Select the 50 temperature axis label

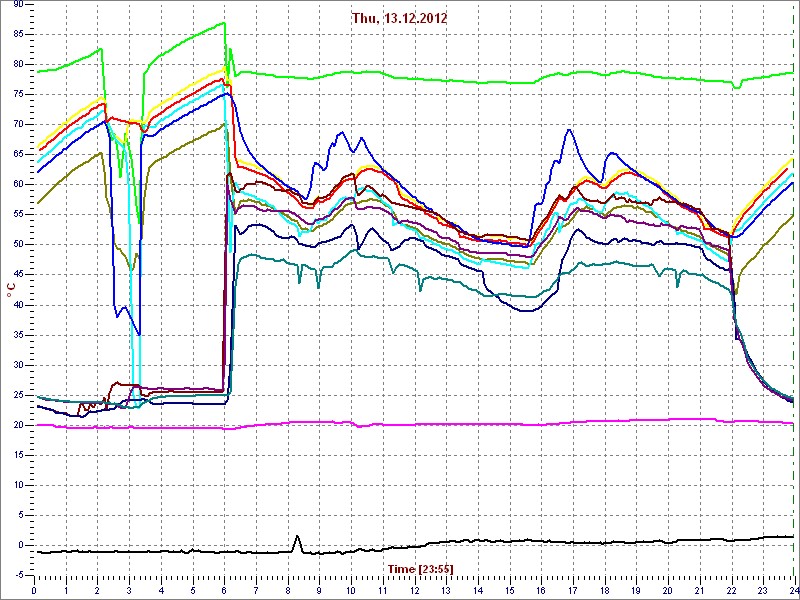17,245
